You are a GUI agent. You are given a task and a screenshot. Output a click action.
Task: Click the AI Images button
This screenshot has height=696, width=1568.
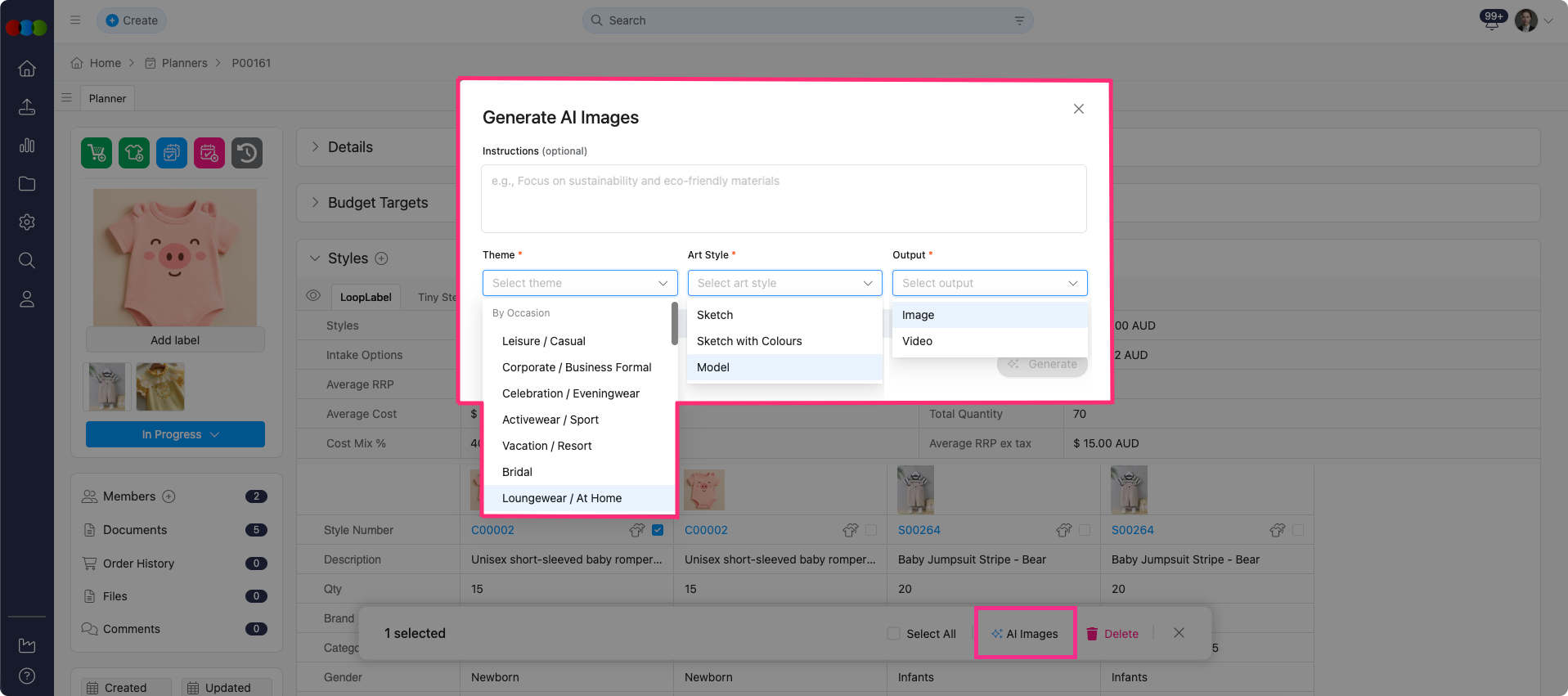pos(1025,634)
